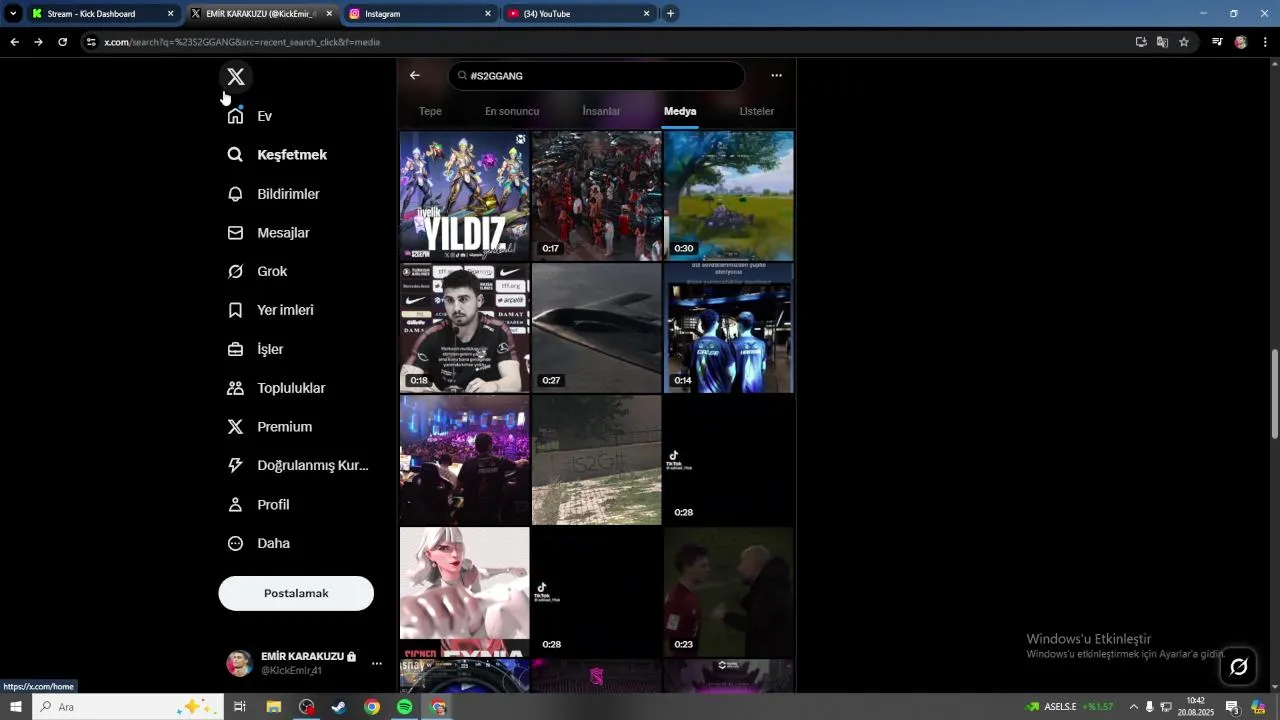Image resolution: width=1280 pixels, height=720 pixels.
Task: Open Mesajlar envelope icon
Action: [235, 233]
